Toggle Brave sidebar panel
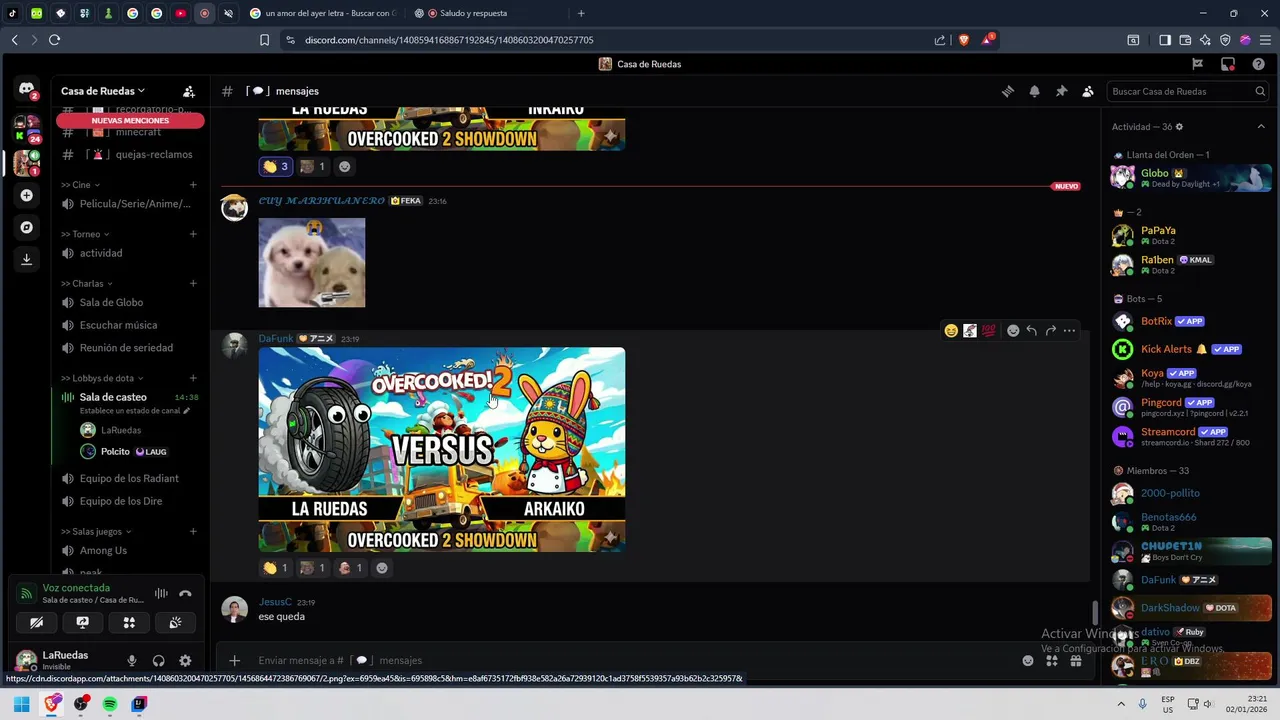Image resolution: width=1280 pixels, height=720 pixels. click(1165, 40)
